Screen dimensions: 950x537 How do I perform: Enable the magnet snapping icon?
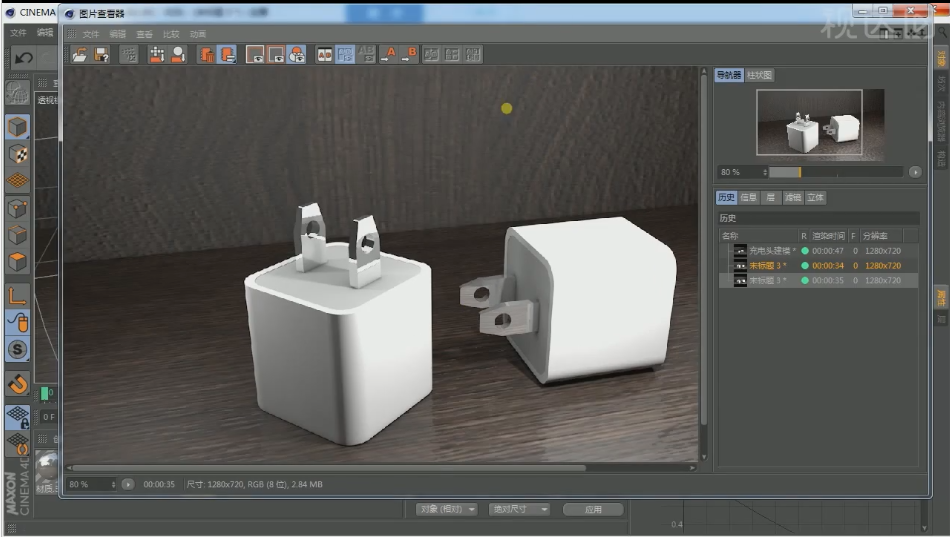tap(18, 384)
